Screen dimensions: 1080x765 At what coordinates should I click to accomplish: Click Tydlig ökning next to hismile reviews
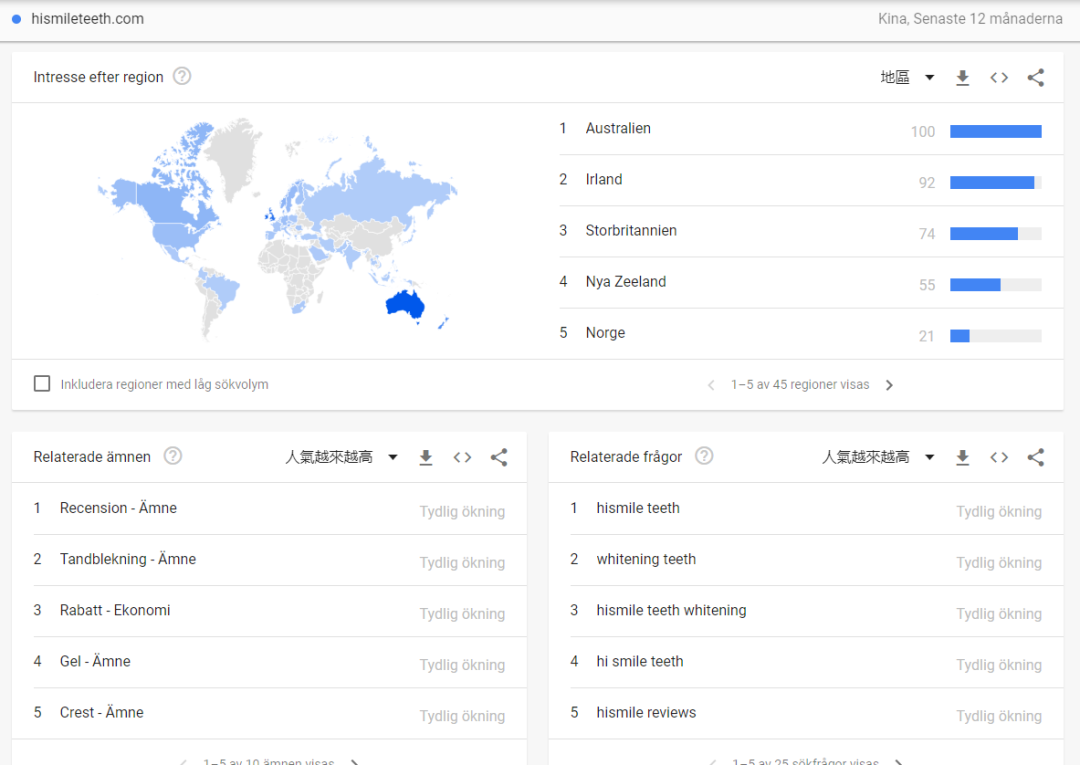pyautogui.click(x=999, y=716)
